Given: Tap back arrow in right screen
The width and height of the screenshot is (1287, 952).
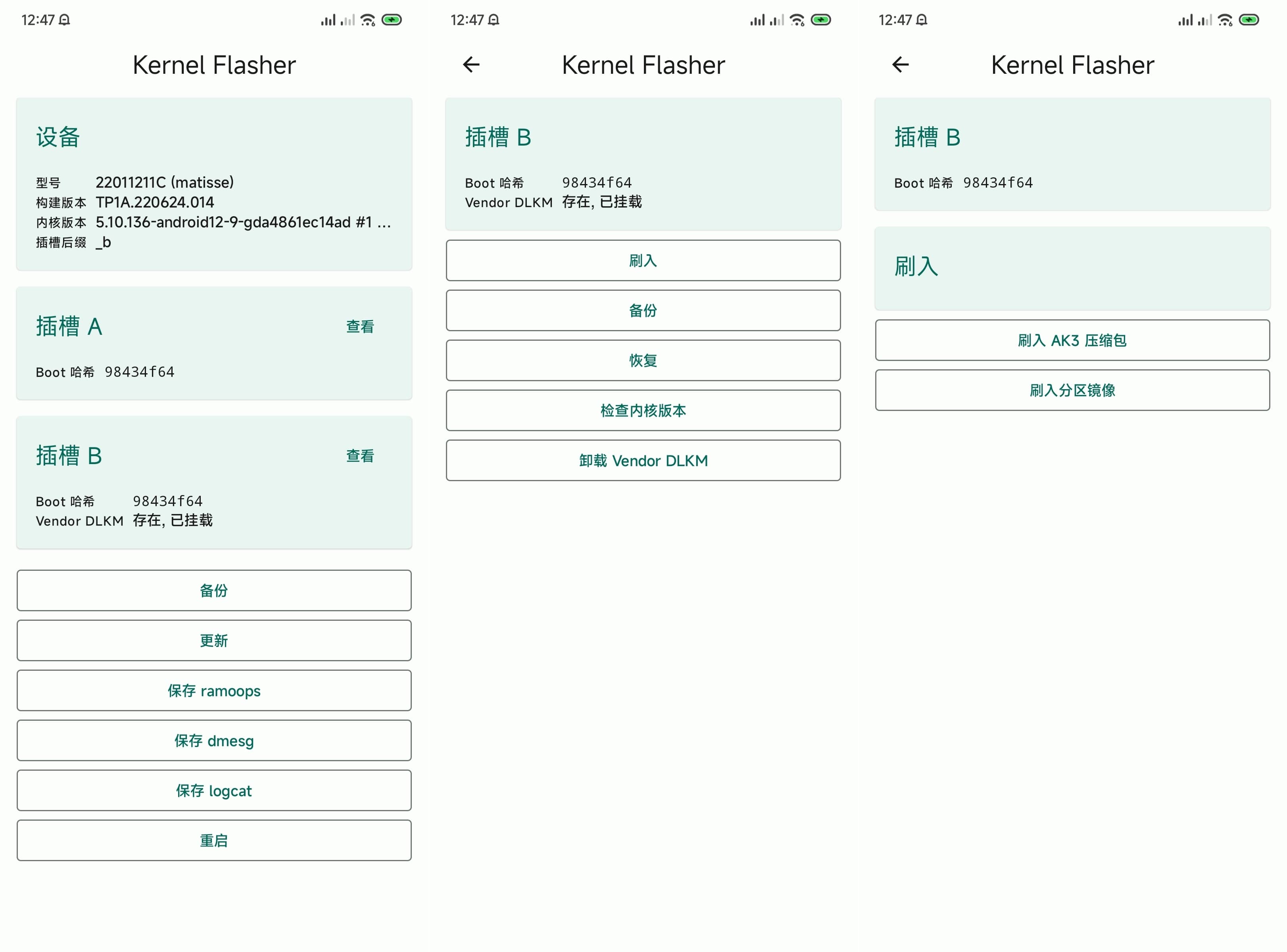Looking at the screenshot, I should (x=900, y=65).
